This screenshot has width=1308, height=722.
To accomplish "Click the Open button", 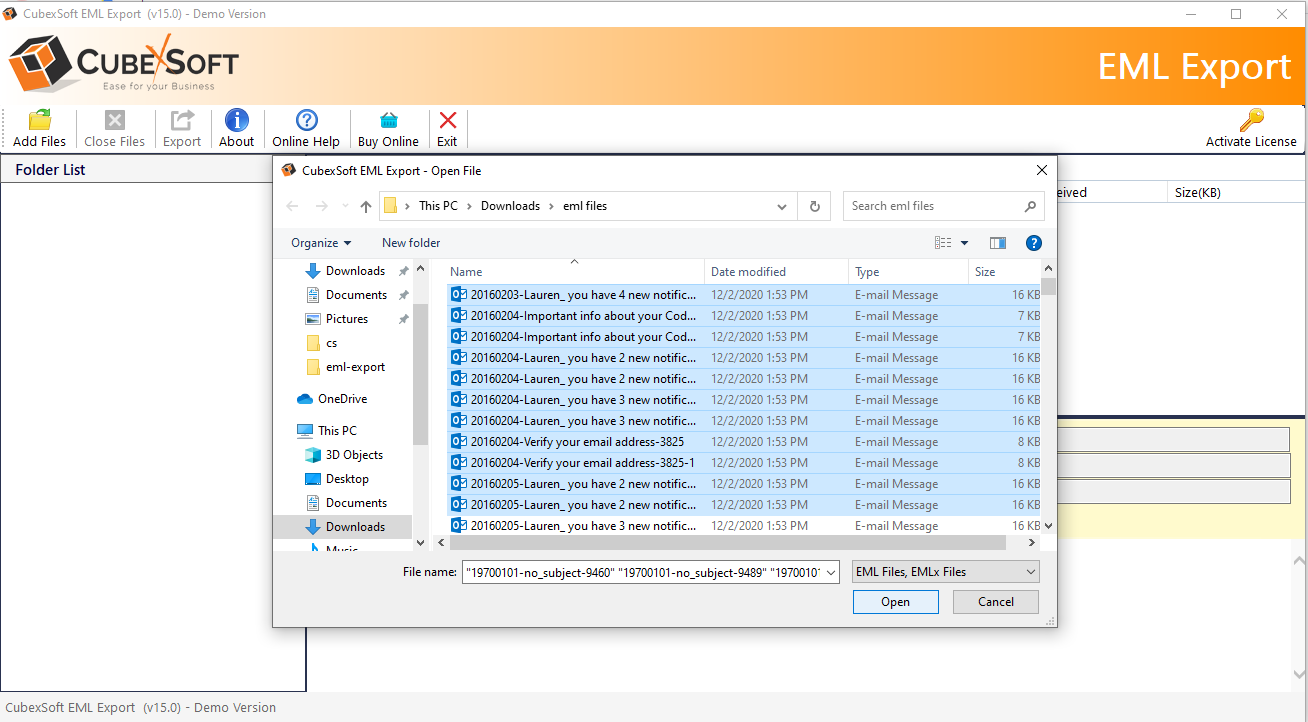I will [896, 602].
